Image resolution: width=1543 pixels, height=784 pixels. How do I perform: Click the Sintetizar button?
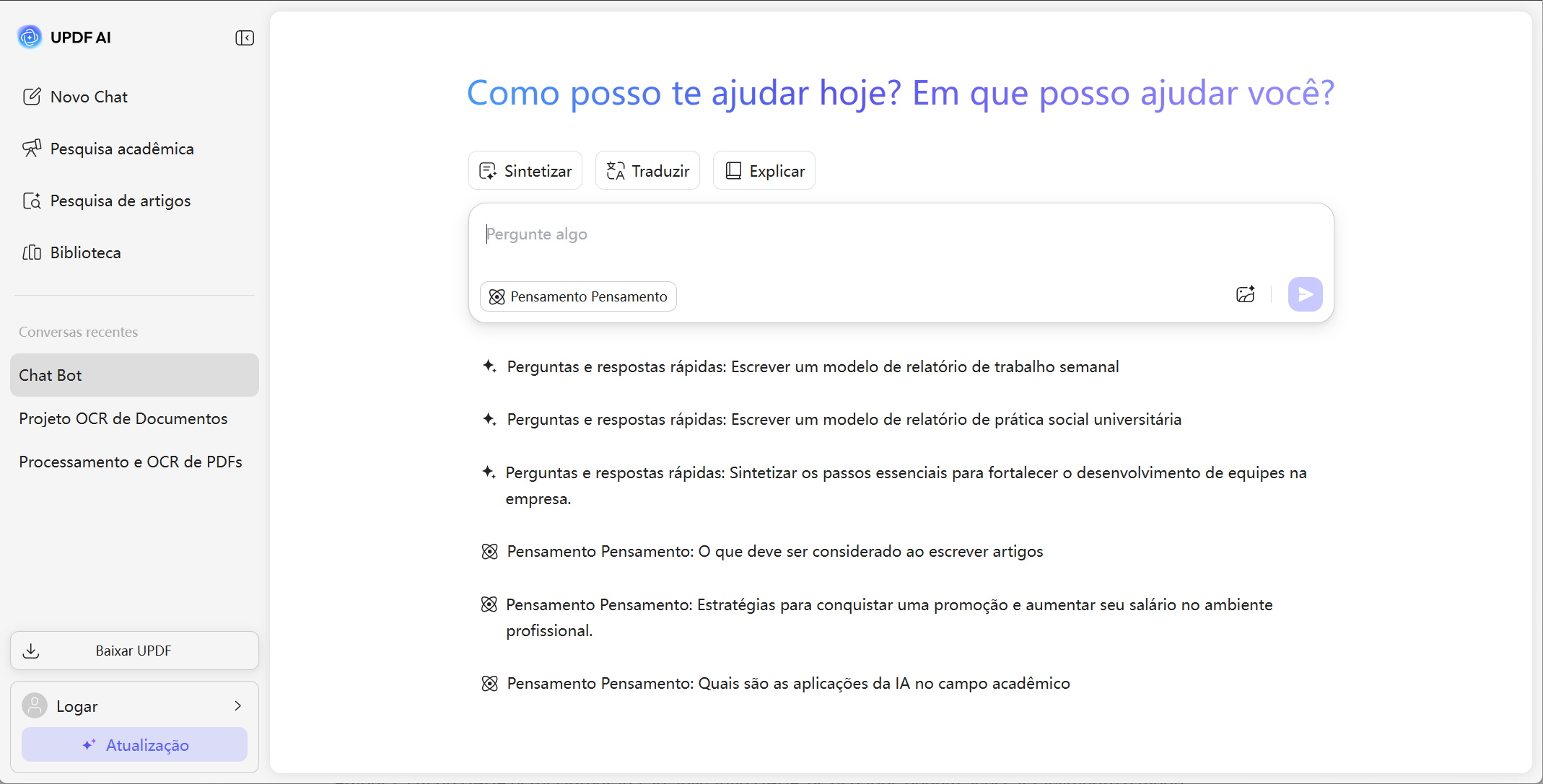(525, 171)
